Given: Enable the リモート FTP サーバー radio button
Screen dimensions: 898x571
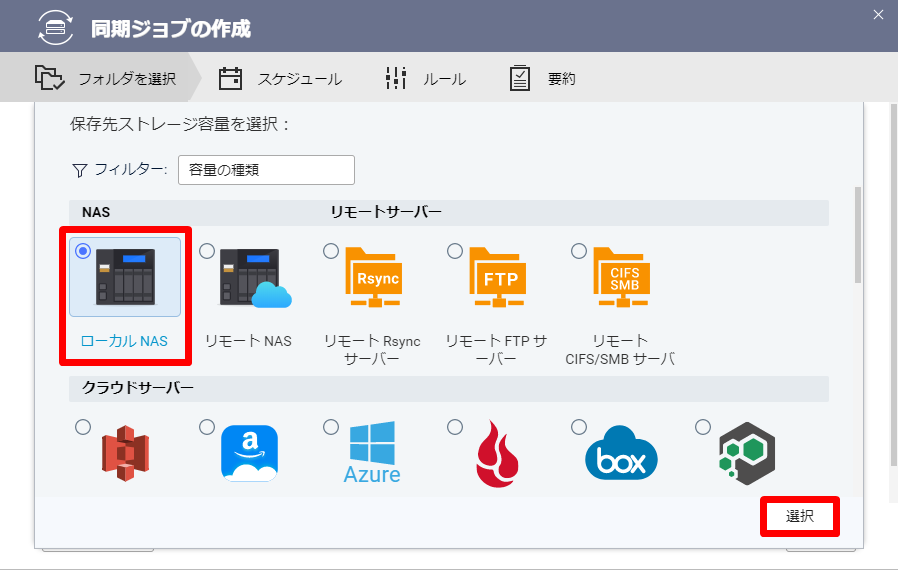Looking at the screenshot, I should (455, 251).
